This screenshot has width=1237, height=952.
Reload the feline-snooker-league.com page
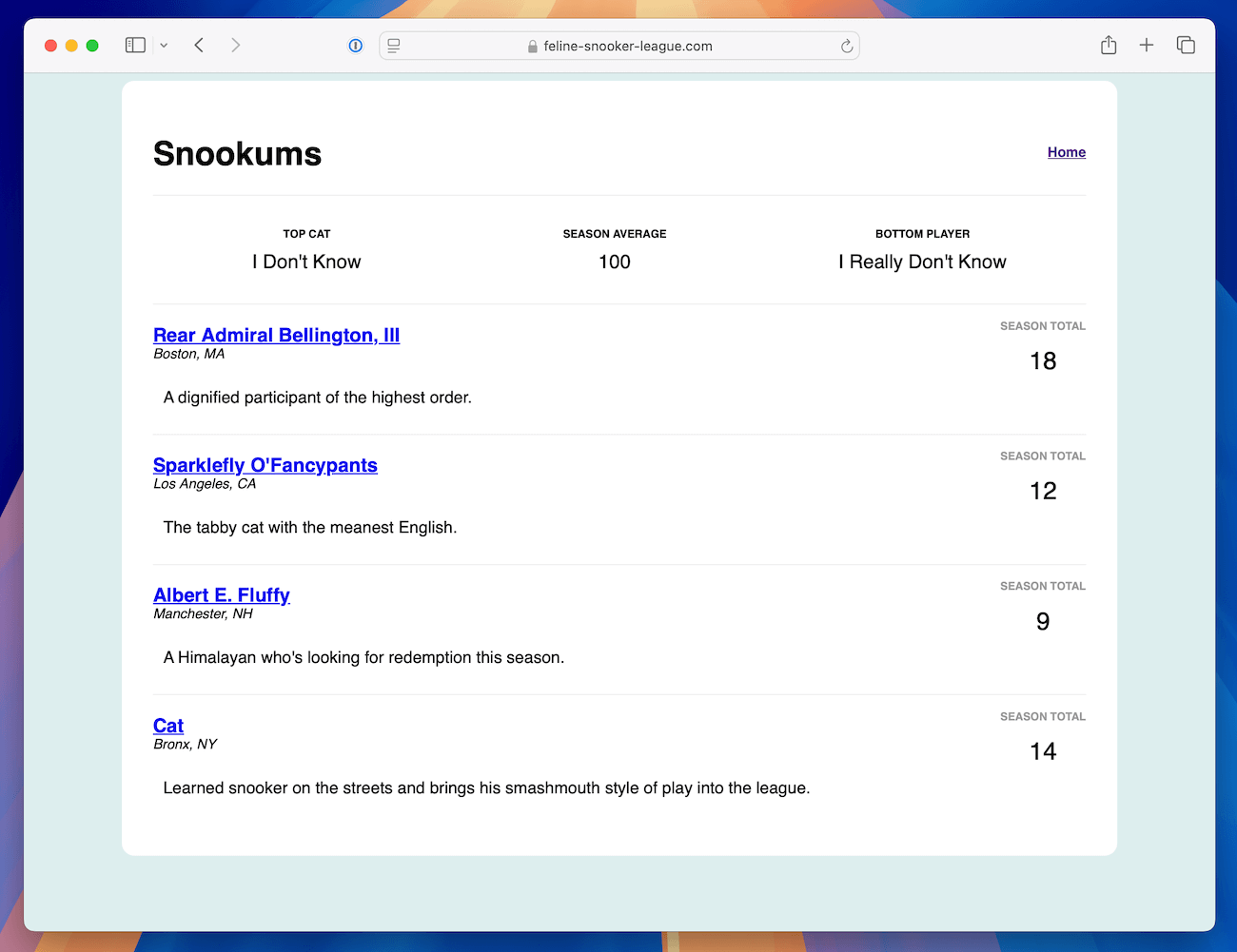846,46
